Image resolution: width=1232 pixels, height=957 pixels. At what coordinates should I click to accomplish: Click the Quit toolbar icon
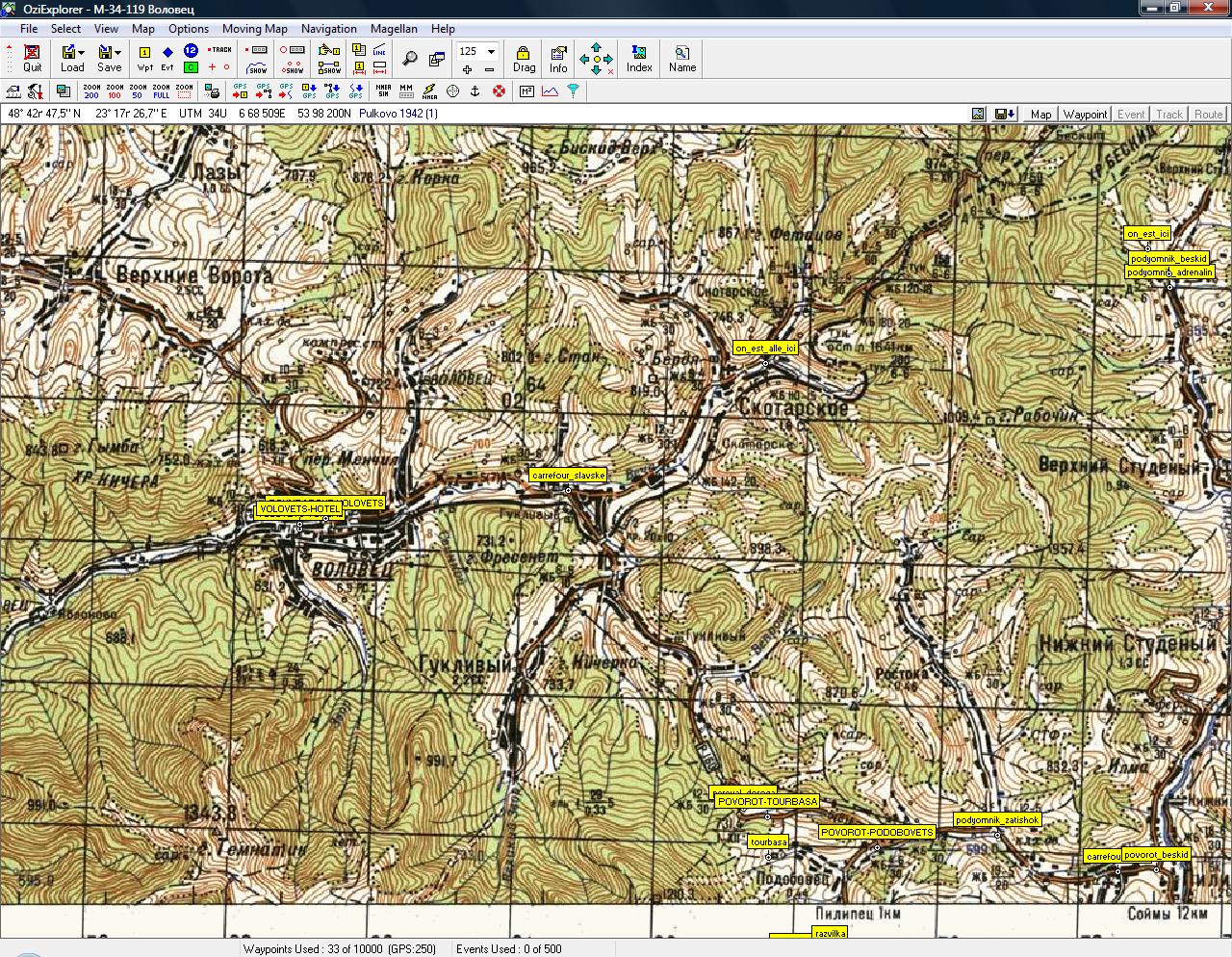32,58
